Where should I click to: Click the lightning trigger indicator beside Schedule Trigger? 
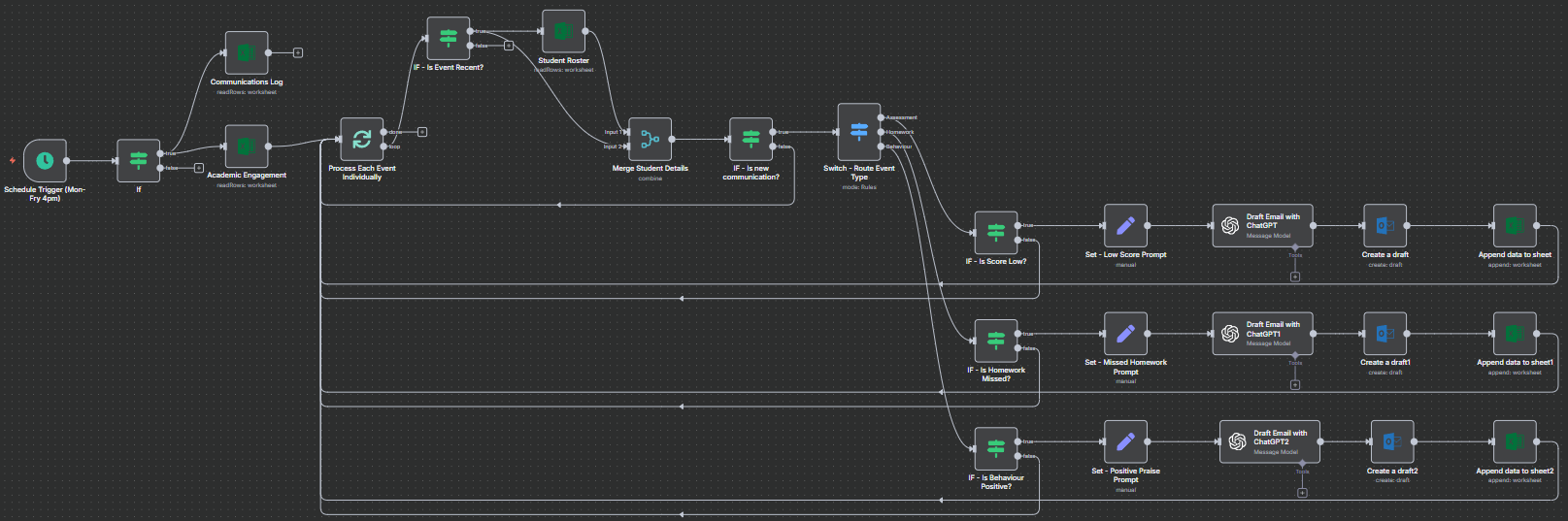click(x=13, y=160)
